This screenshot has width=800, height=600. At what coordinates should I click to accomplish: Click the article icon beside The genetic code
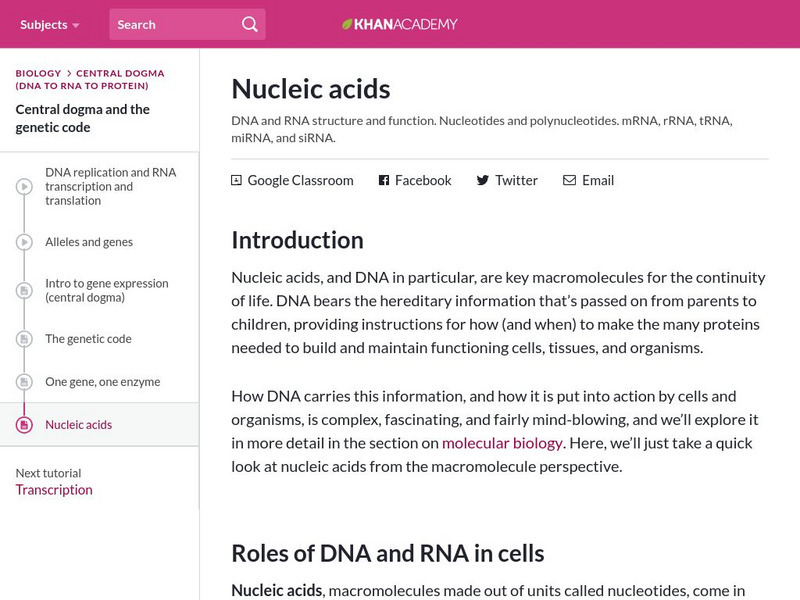click(24, 339)
